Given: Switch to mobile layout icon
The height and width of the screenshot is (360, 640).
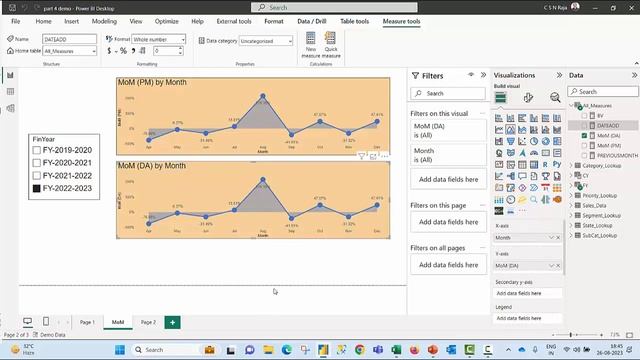Looking at the screenshot, I should 46,322.
